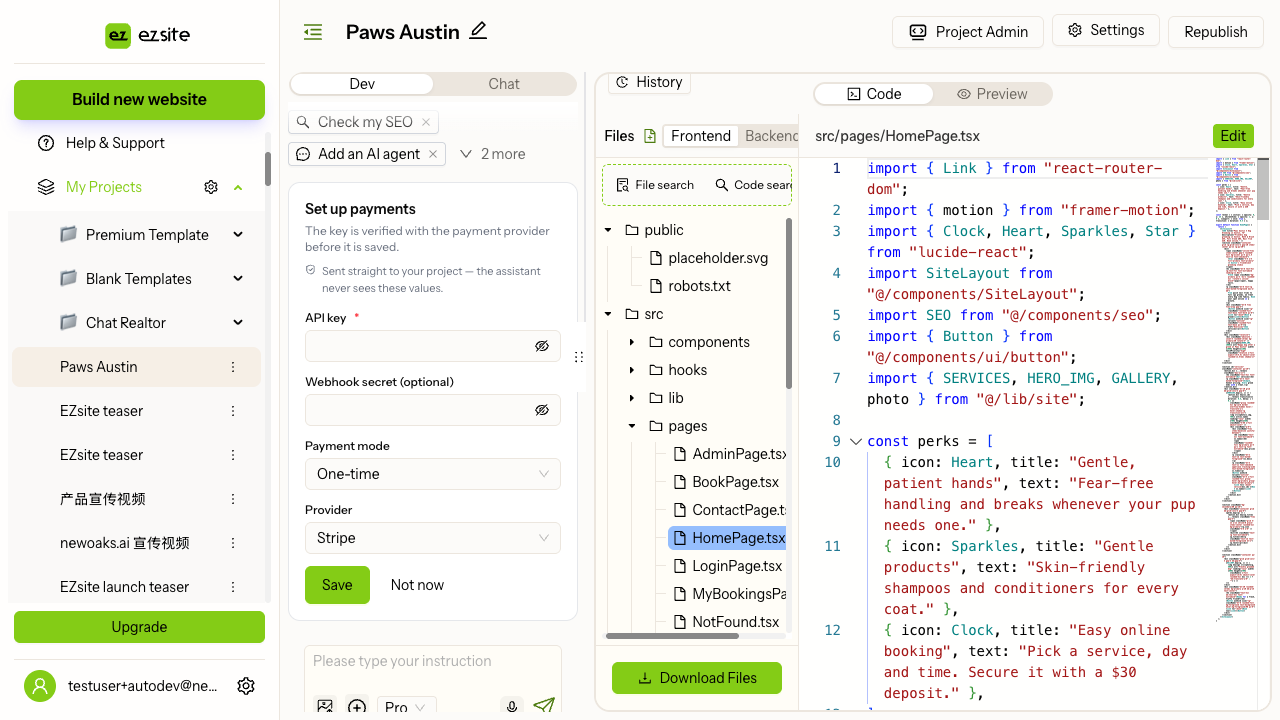The image size is (1280, 720).
Task: Select the Backend files tab
Action: (771, 136)
